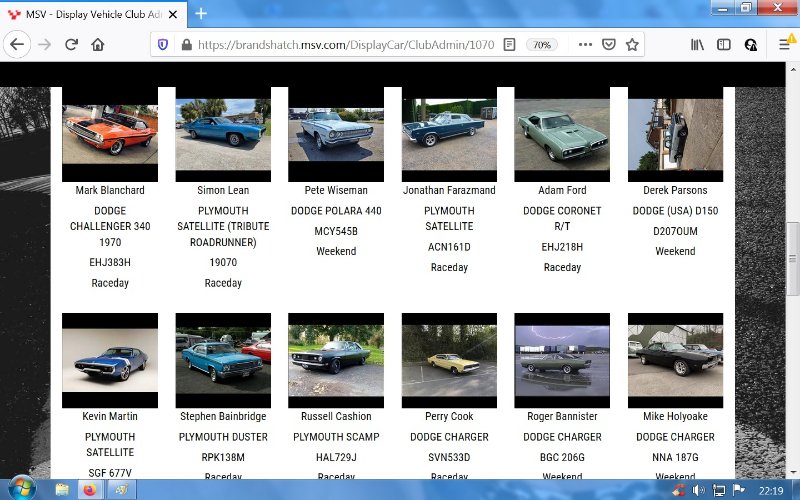Click the URL address field
This screenshot has height=500, width=800.
coord(340,45)
